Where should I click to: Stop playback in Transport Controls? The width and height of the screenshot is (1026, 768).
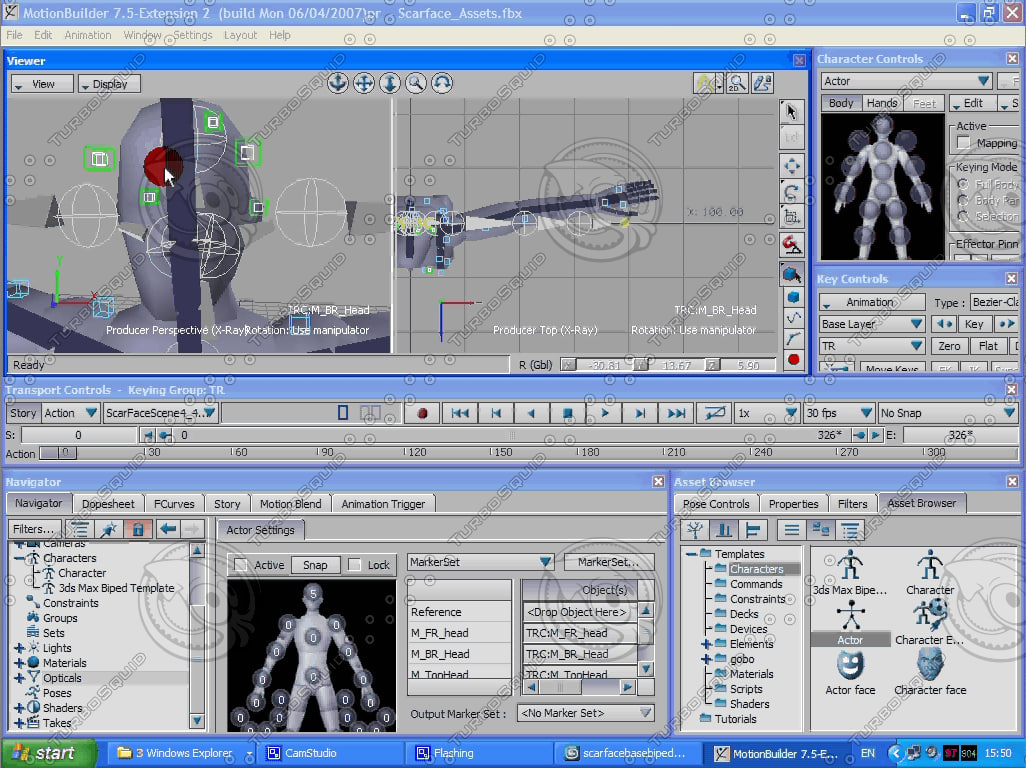pyautogui.click(x=567, y=413)
